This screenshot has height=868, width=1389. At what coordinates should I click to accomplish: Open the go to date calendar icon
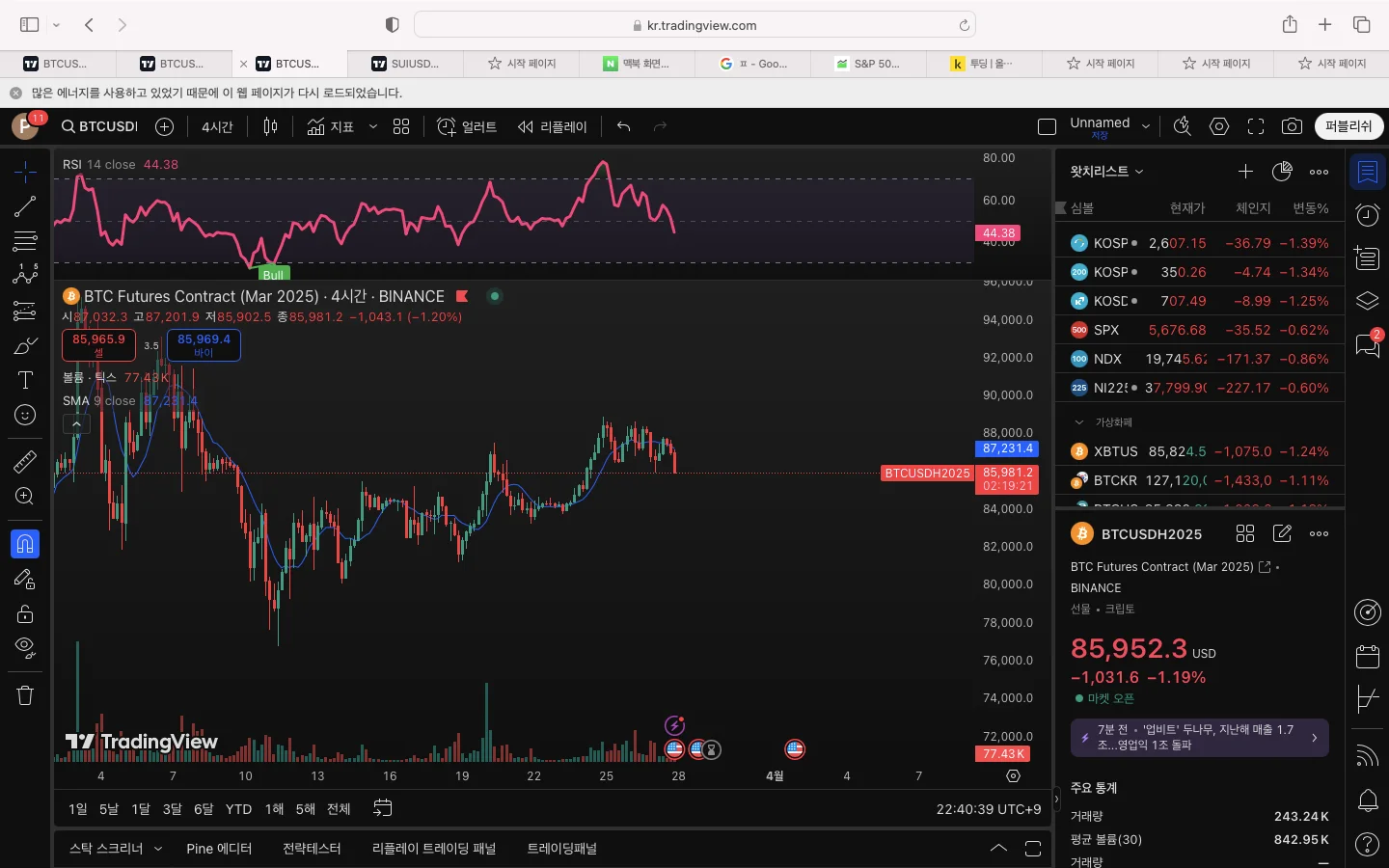tap(383, 808)
